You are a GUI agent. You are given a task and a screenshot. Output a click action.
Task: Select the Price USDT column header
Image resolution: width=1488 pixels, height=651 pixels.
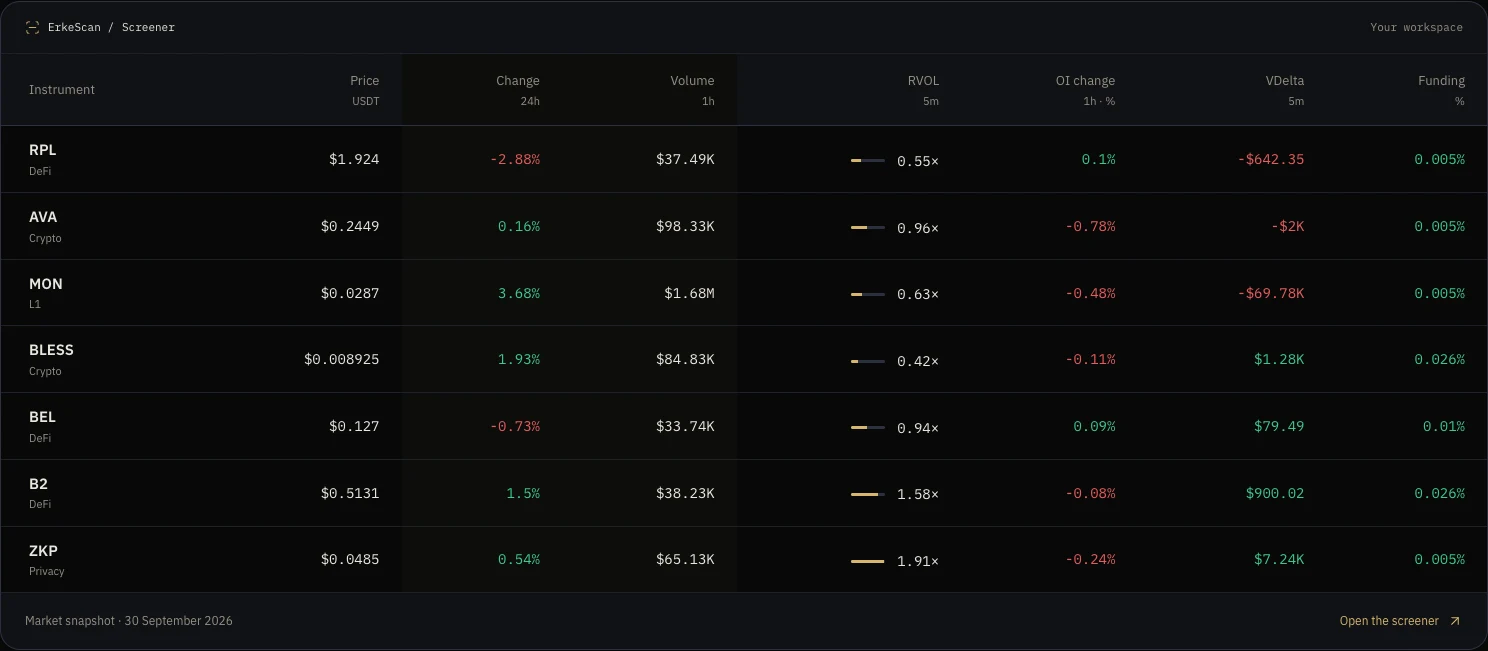click(365, 90)
